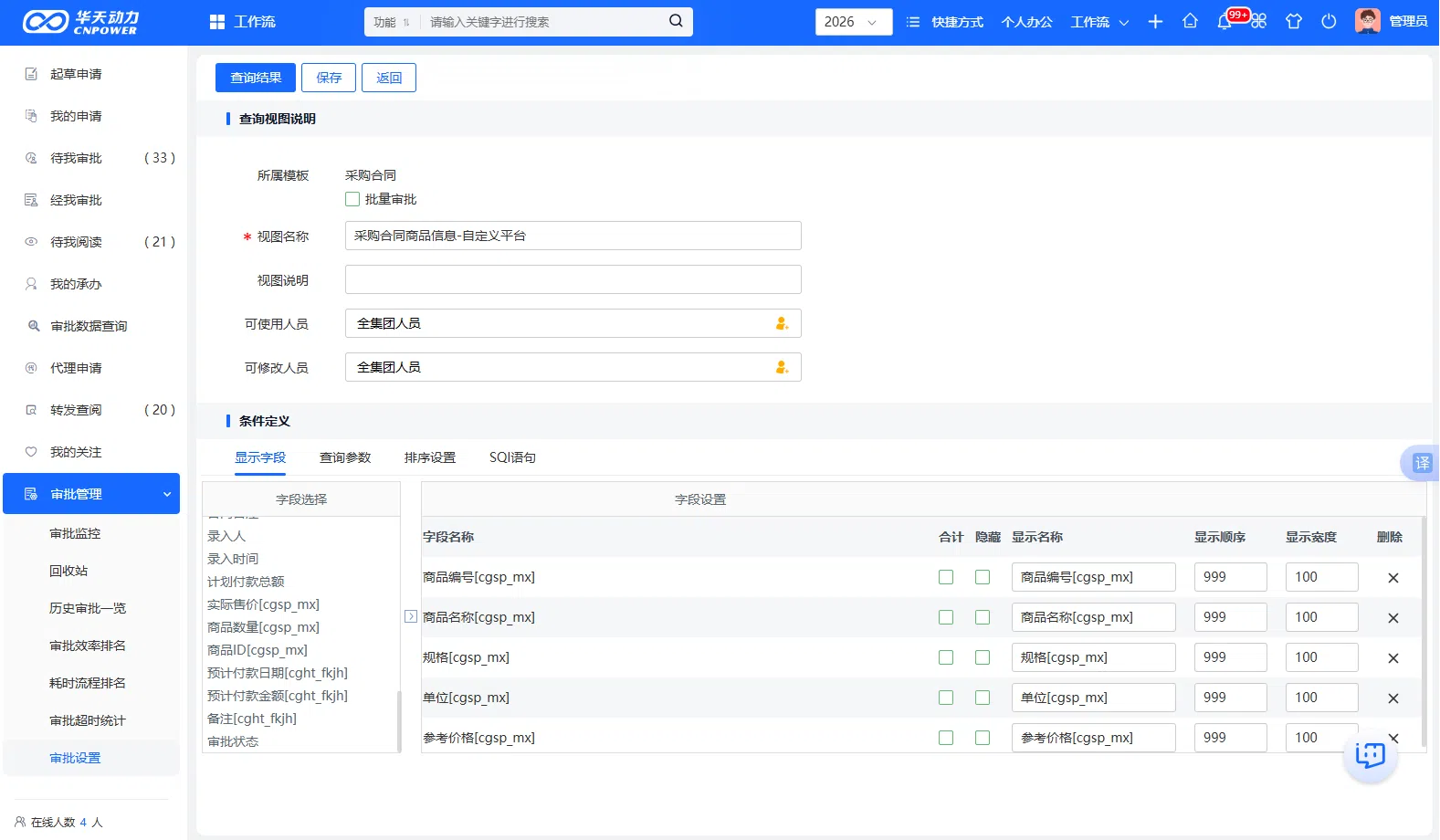Open 审批监控 in sidebar submenu
Image resolution: width=1440 pixels, height=840 pixels.
tap(75, 533)
